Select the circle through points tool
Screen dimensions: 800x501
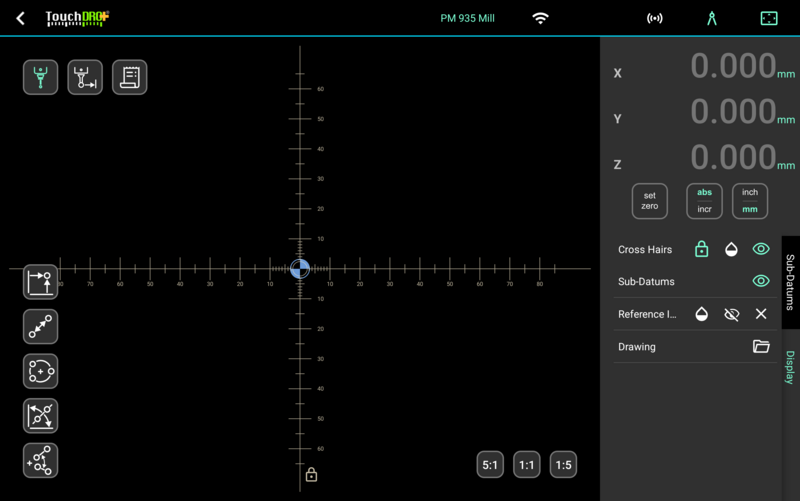click(x=40, y=371)
